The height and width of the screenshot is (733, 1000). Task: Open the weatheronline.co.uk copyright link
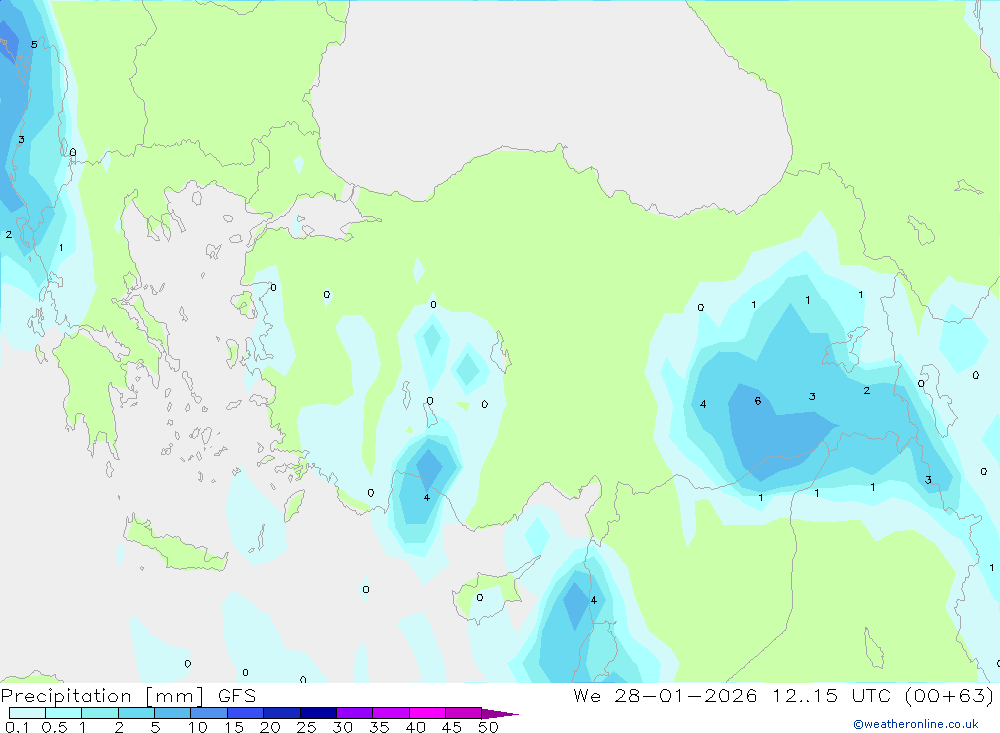(916, 724)
